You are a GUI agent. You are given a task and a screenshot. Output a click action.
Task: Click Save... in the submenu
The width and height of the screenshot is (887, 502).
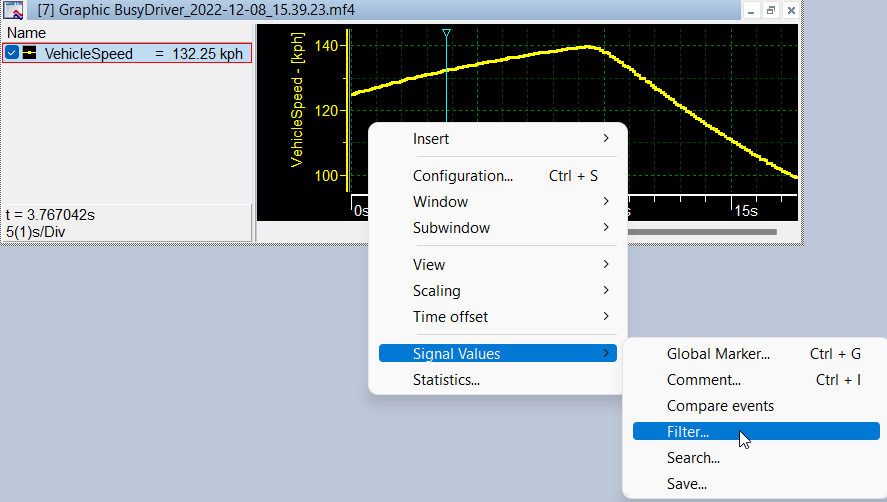pos(756,484)
